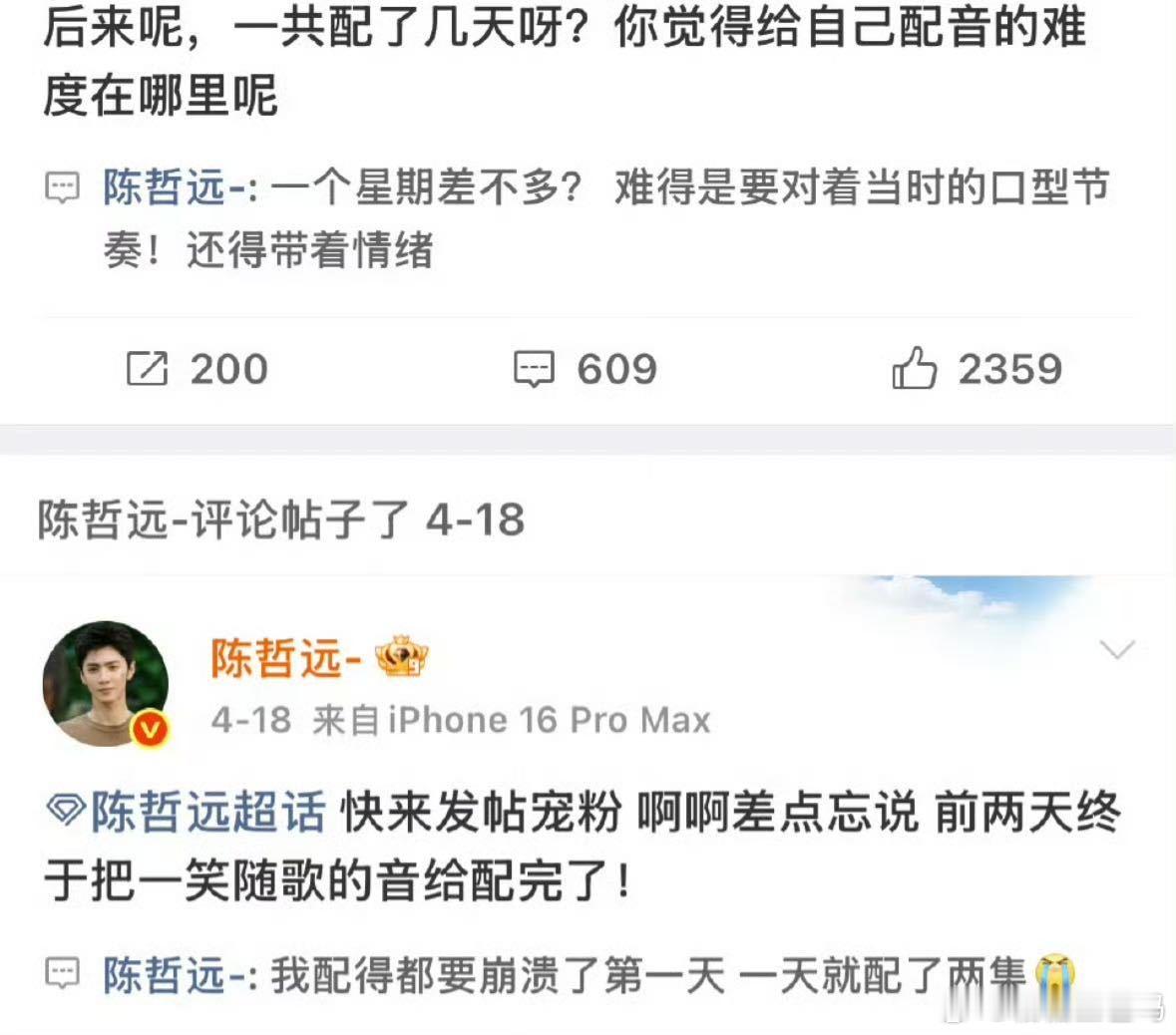This screenshot has height=1035, width=1176.
Task: Expand post options chevron arrow
Action: [x=1117, y=649]
